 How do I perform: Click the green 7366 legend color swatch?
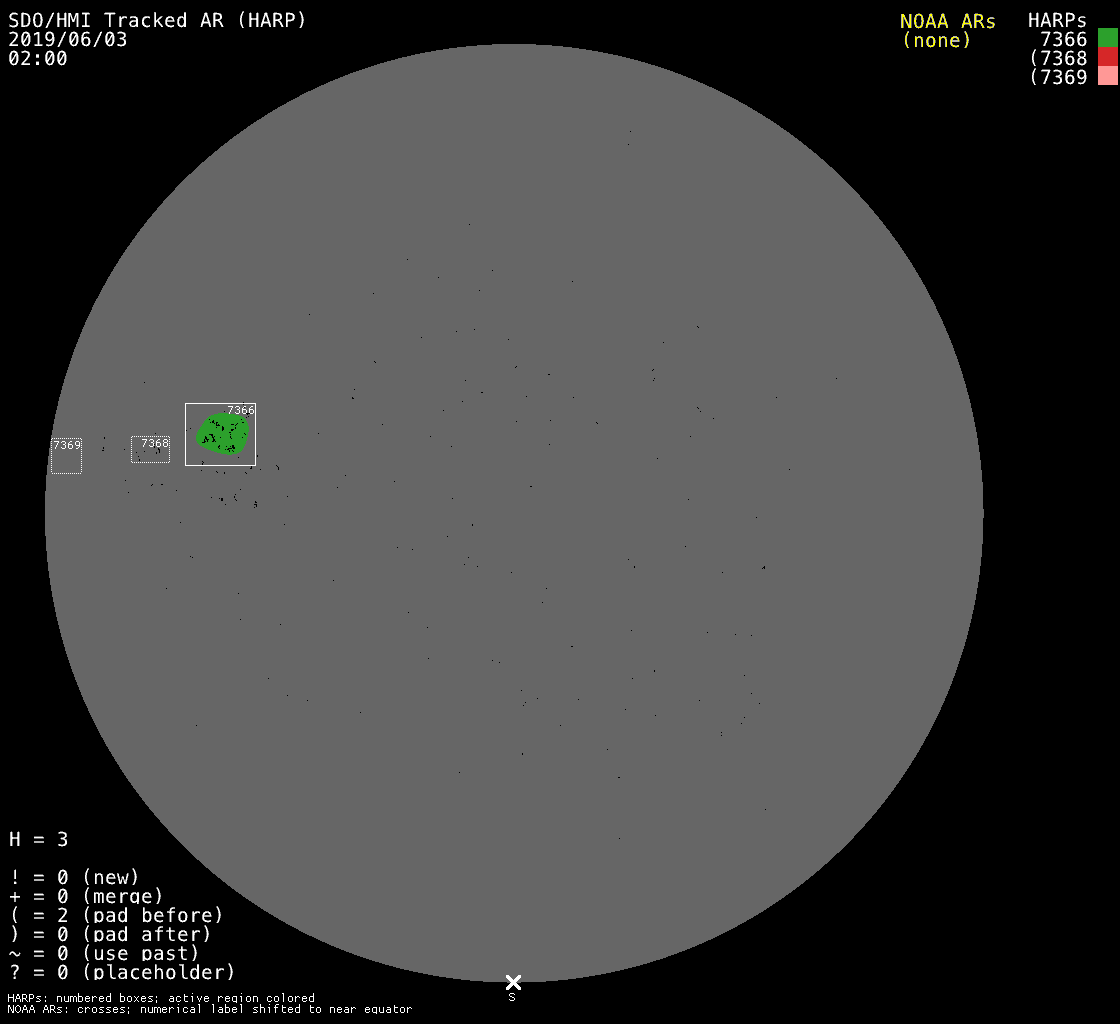click(x=1107, y=38)
